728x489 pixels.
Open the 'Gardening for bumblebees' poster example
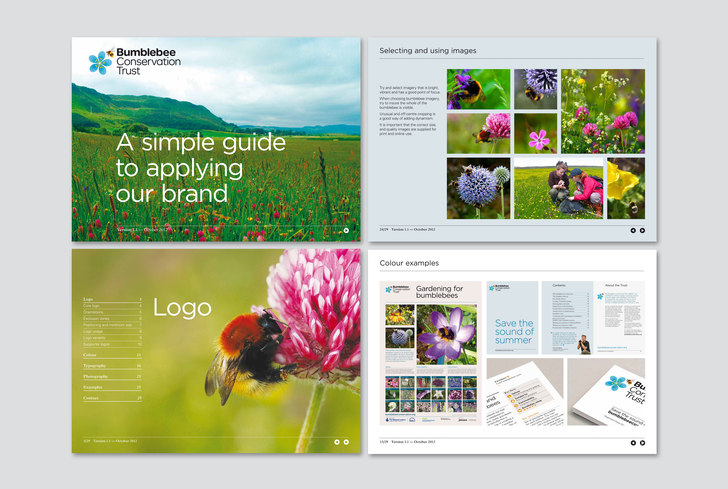(x=430, y=353)
